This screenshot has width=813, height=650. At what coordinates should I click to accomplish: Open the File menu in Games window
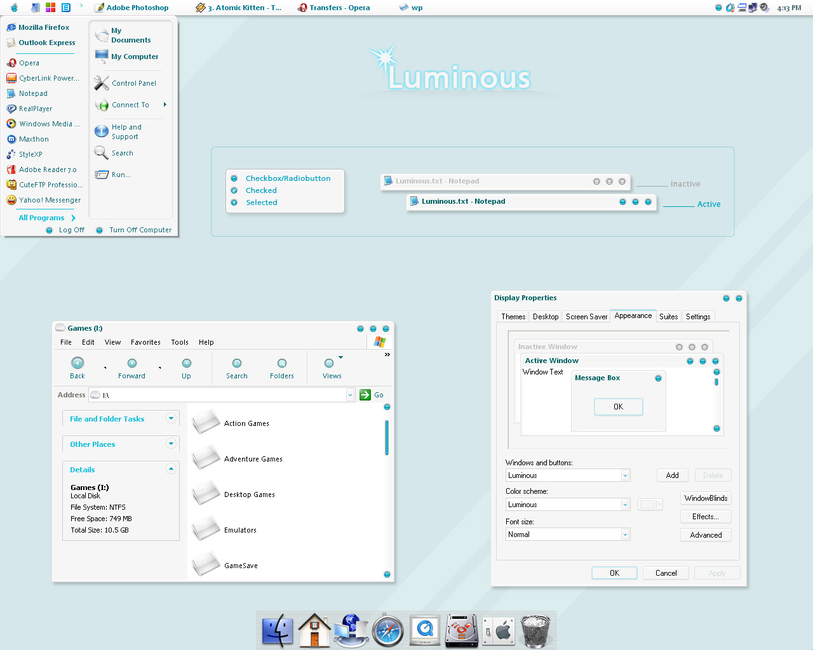[x=66, y=342]
